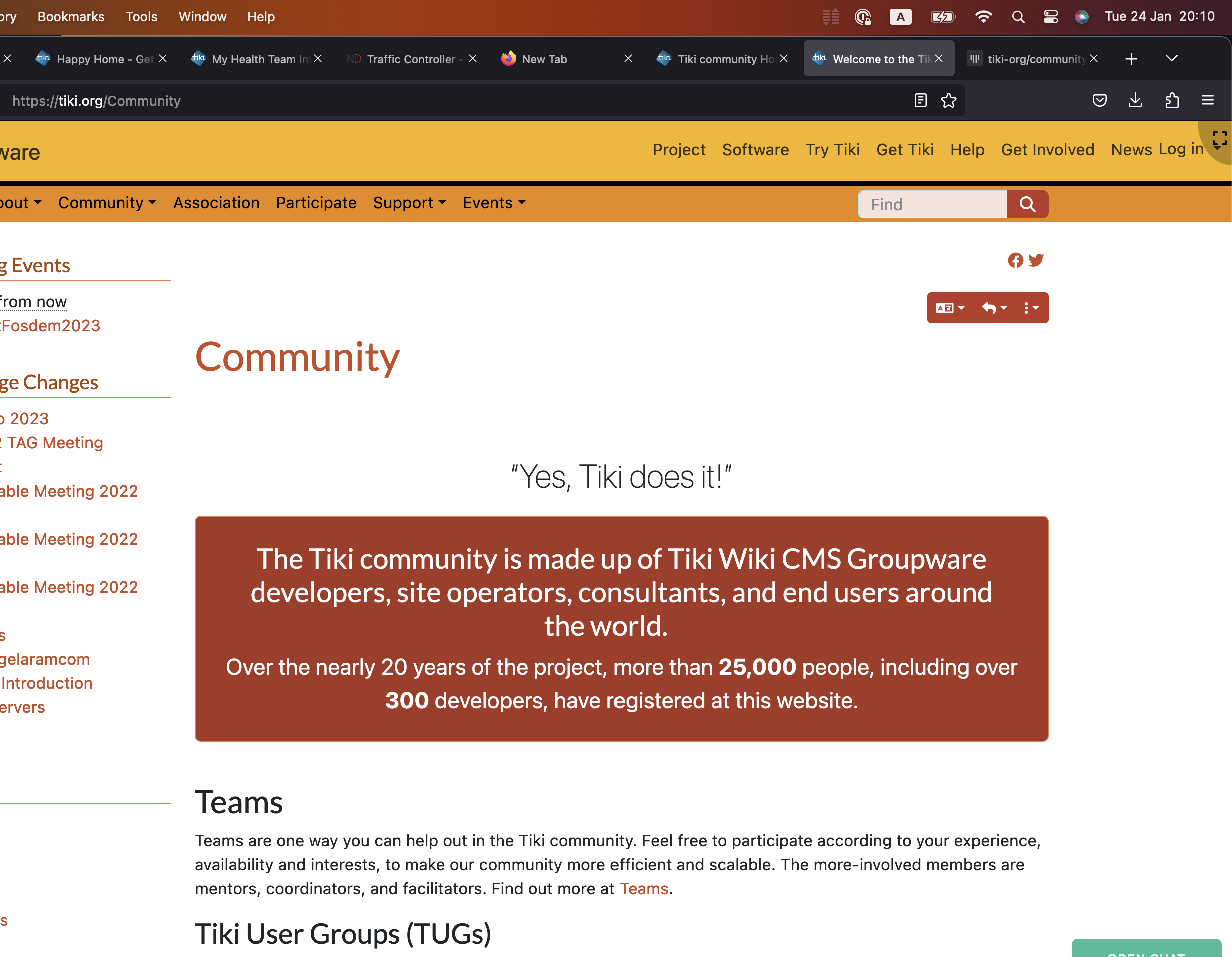Image resolution: width=1232 pixels, height=957 pixels.
Task: Open the Window menu
Action: (202, 17)
